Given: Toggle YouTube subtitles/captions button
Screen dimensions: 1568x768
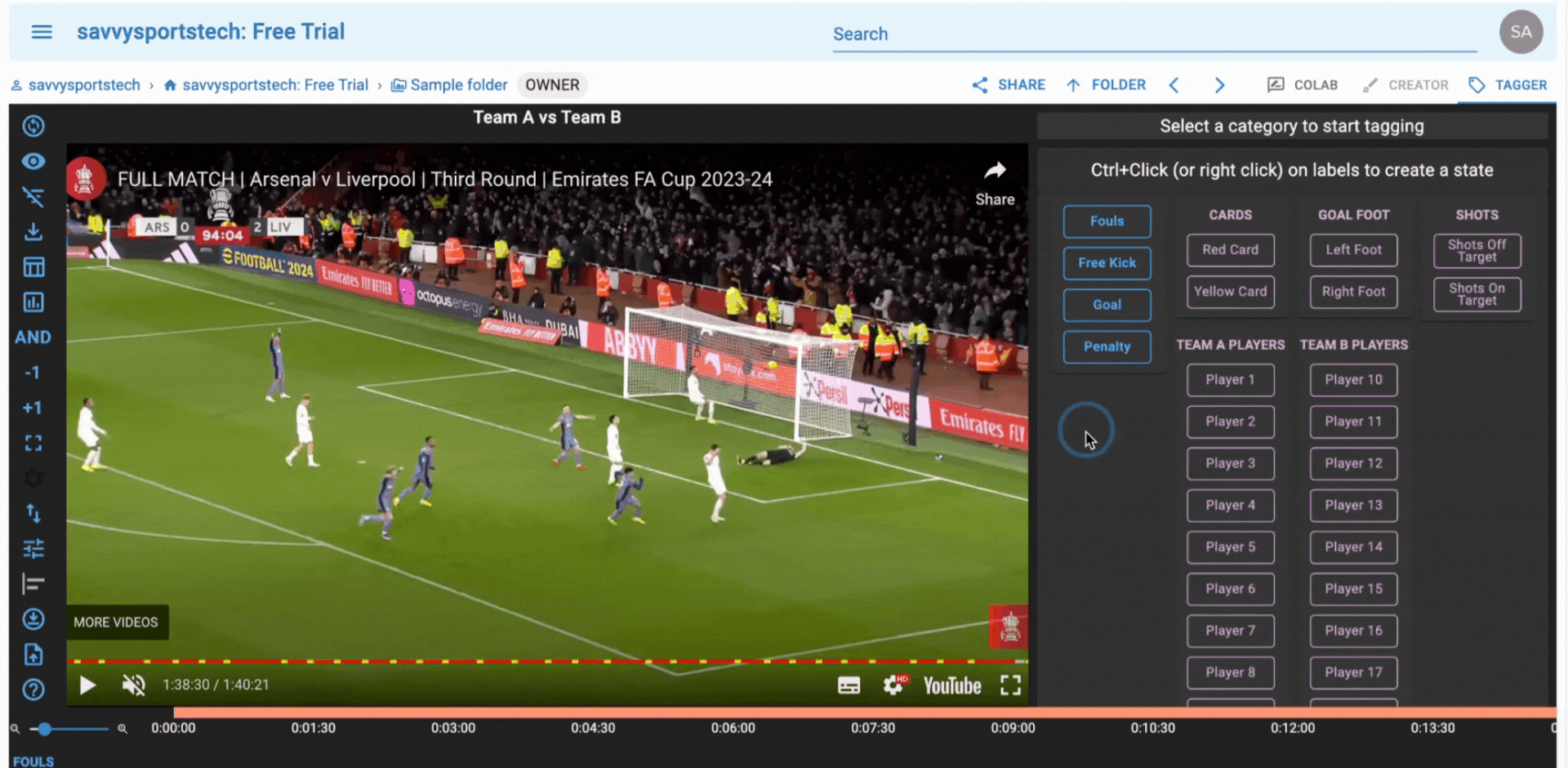Looking at the screenshot, I should [849, 685].
